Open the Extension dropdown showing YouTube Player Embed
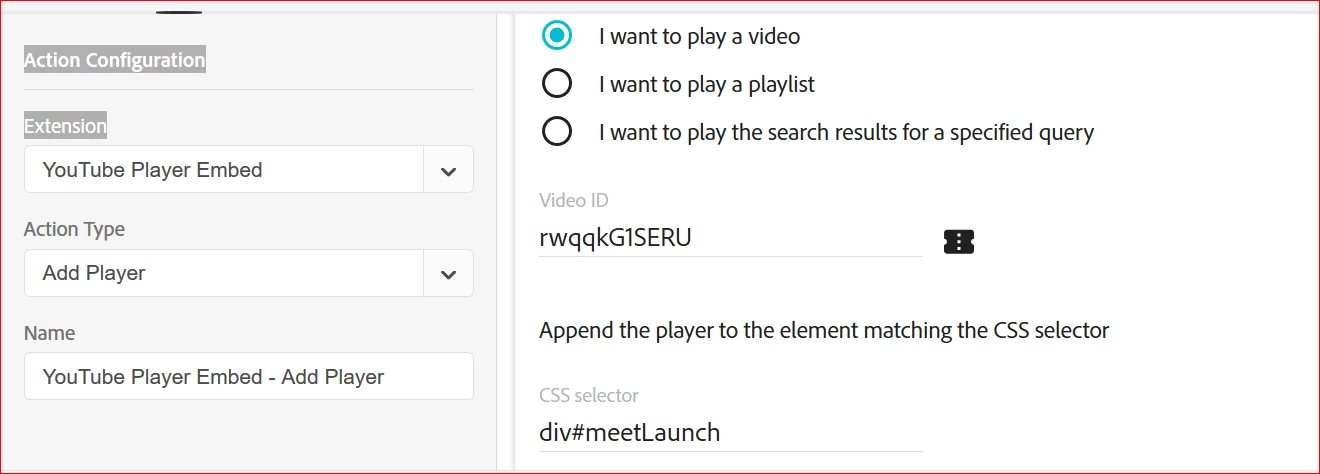Viewport: 1320px width, 474px height. (x=249, y=170)
